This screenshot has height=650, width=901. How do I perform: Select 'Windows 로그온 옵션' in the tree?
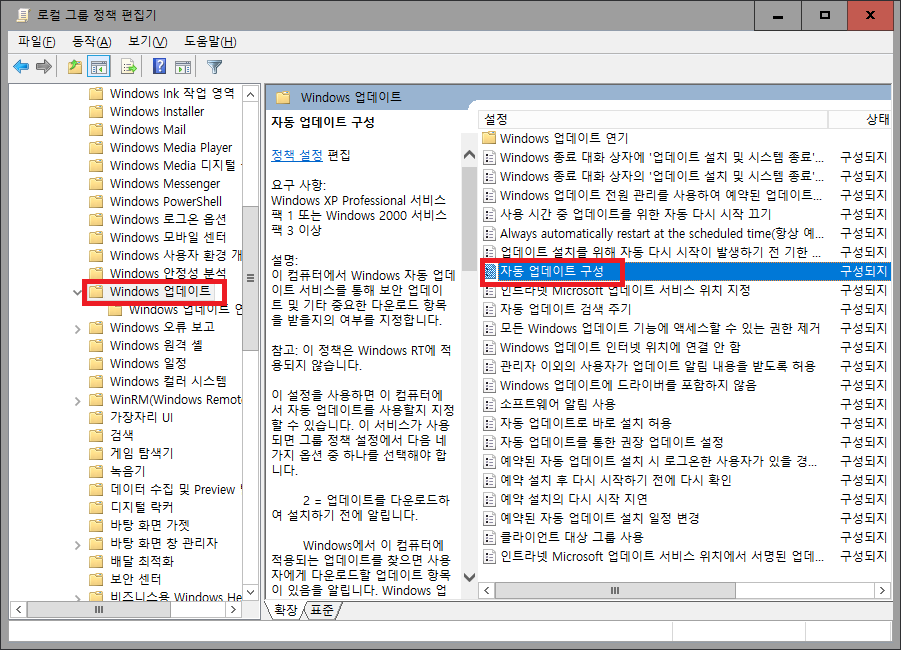(x=168, y=220)
